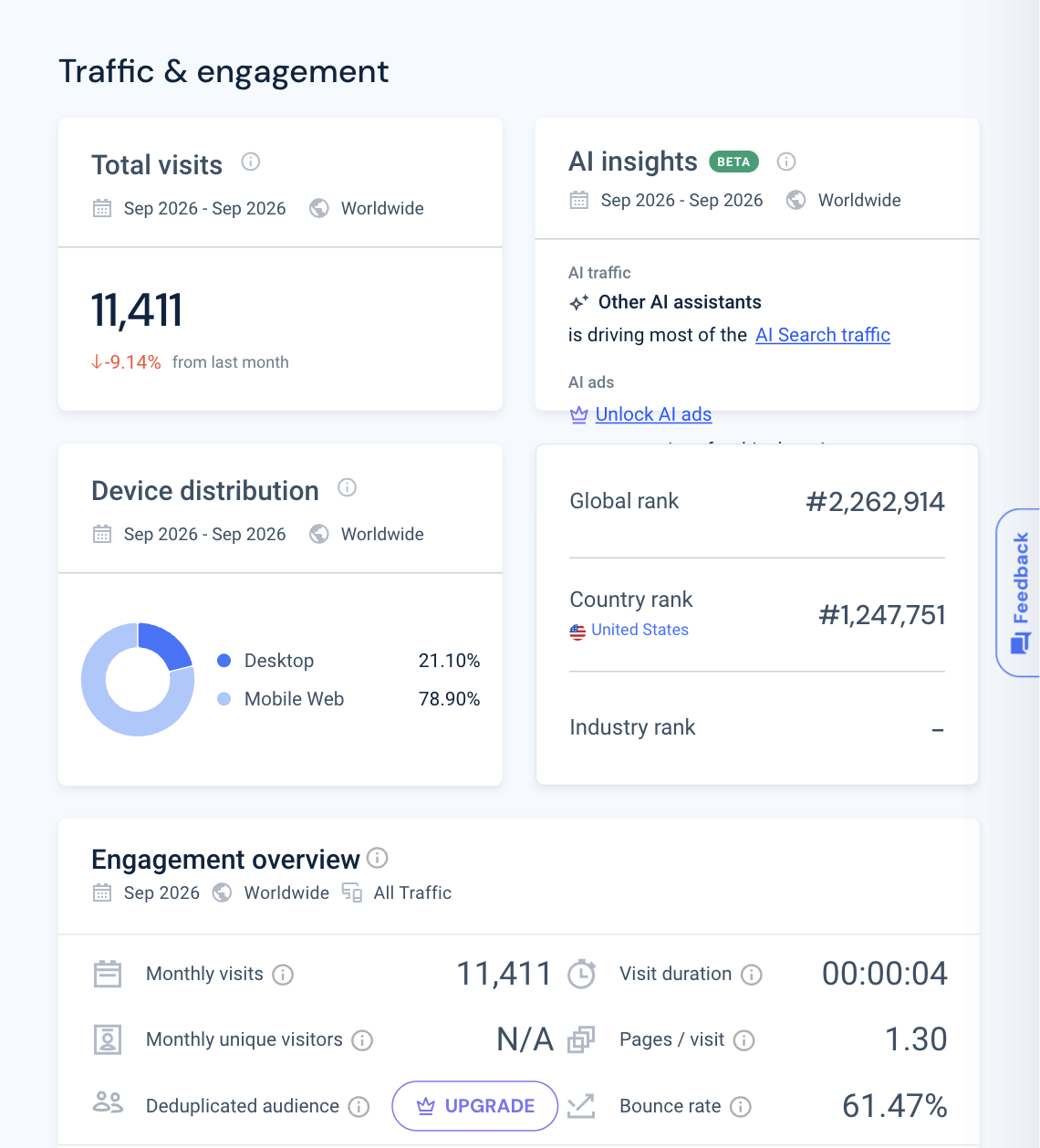Click the Visit duration clock icon
The height and width of the screenshot is (1148, 1040).
point(581,974)
